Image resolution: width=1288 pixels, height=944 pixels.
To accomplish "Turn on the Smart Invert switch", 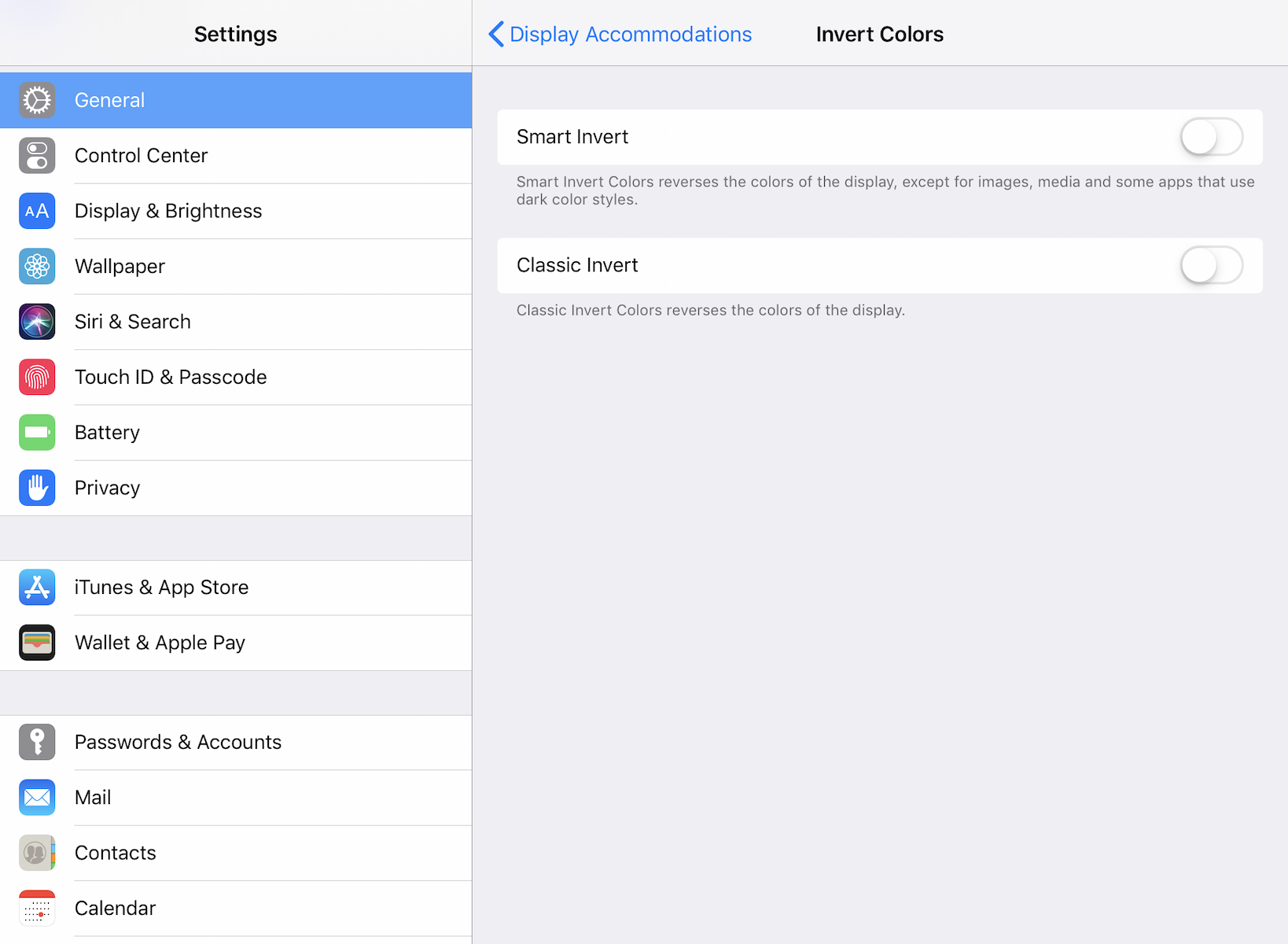I will pos(1211,137).
